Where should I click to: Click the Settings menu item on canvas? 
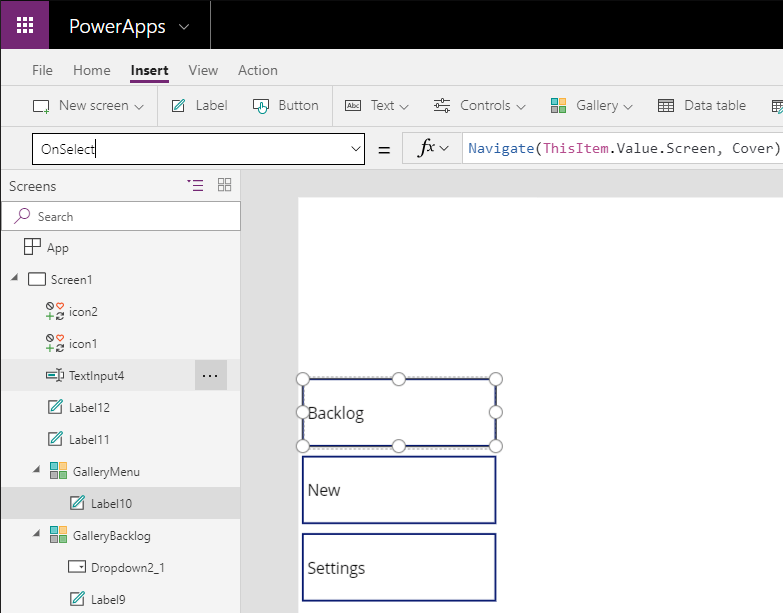(x=399, y=568)
